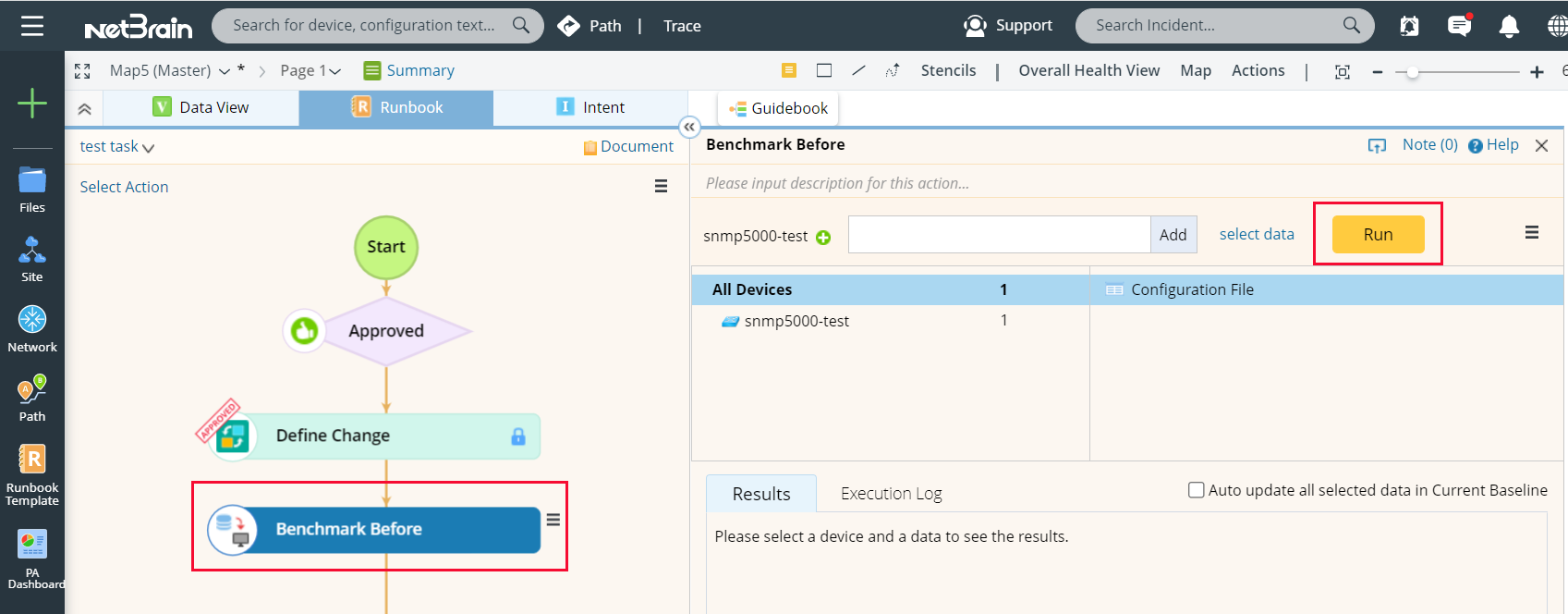Open Runbook Template in the sidebar
This screenshot has height=614, width=1568.
click(32, 475)
